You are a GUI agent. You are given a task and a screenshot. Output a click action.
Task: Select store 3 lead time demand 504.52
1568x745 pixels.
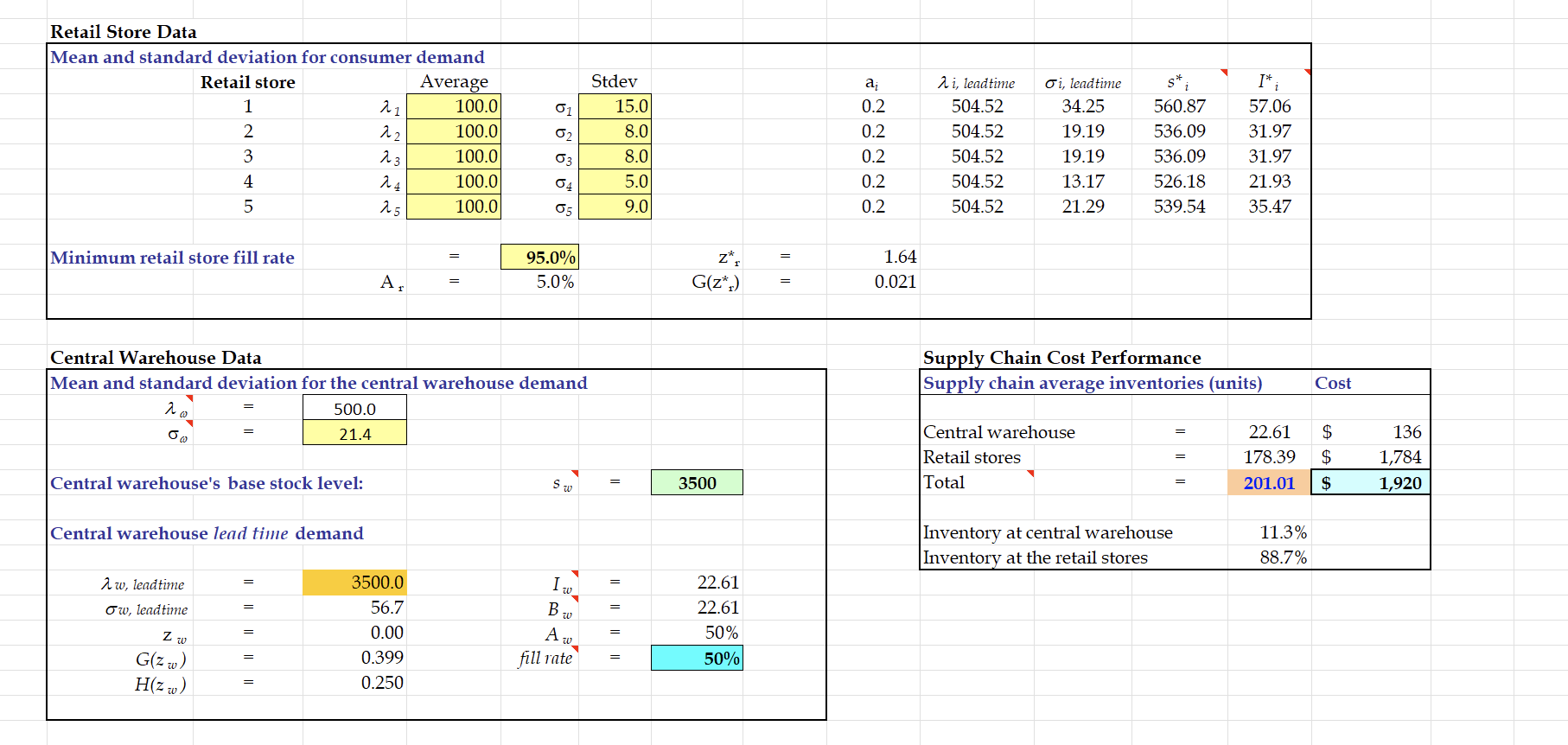pyautogui.click(x=978, y=156)
